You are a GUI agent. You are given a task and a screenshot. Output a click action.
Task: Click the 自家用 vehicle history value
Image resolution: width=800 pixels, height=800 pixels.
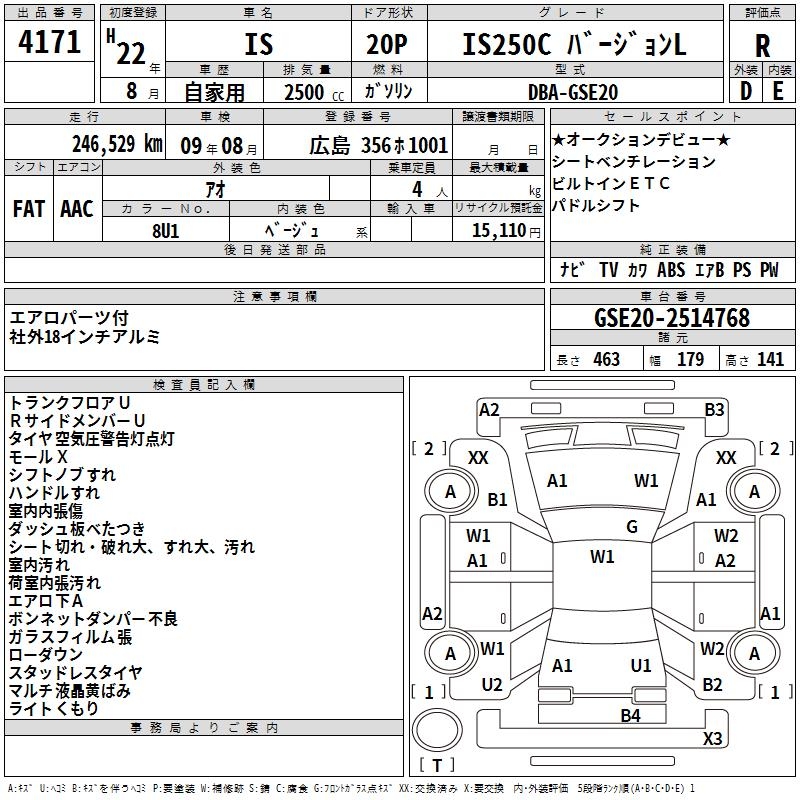[212, 92]
